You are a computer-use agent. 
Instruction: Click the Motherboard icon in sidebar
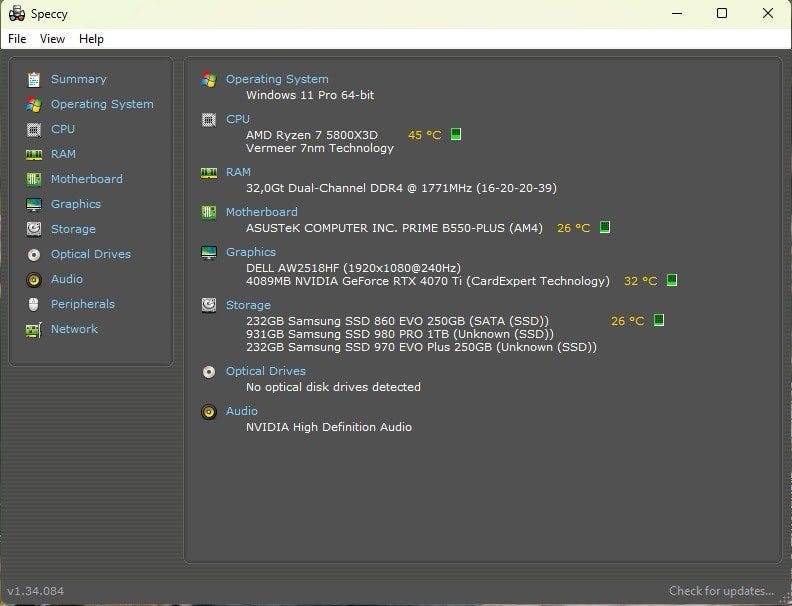(x=34, y=179)
